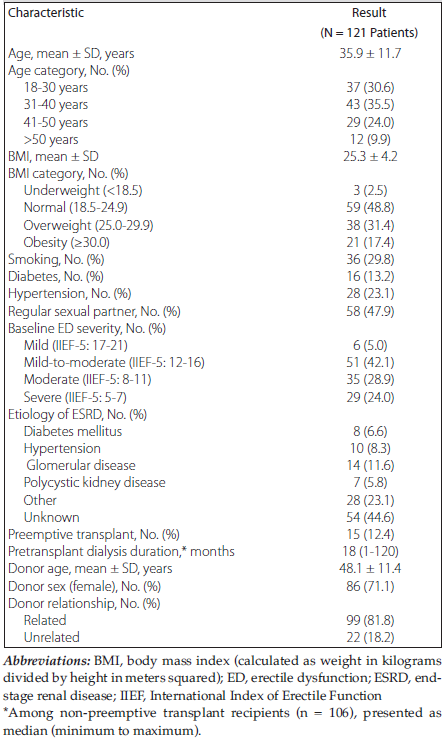The height and width of the screenshot is (740, 445).
Task: Click the Underweight (<18.5) row
Action: pyautogui.click(x=222, y=190)
